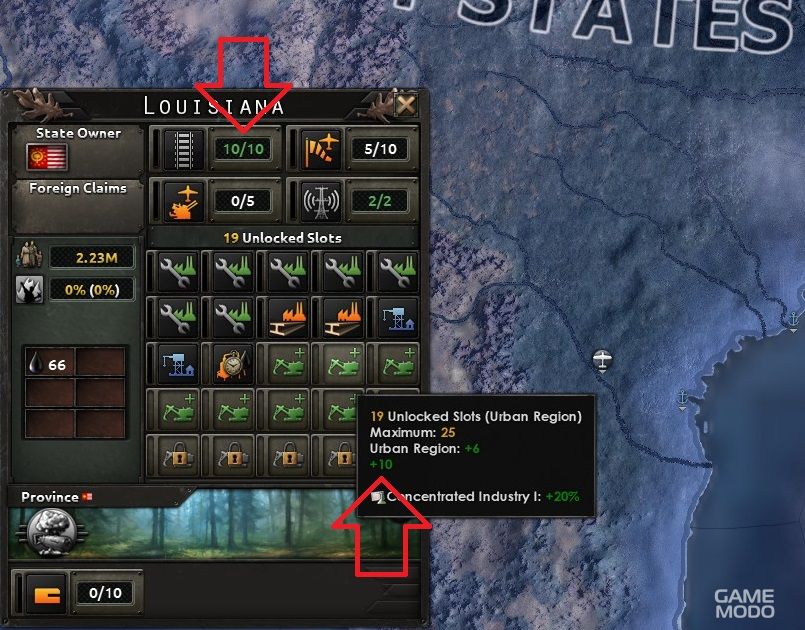Image resolution: width=805 pixels, height=630 pixels.
Task: Select the air base icon
Action: (x=321, y=149)
